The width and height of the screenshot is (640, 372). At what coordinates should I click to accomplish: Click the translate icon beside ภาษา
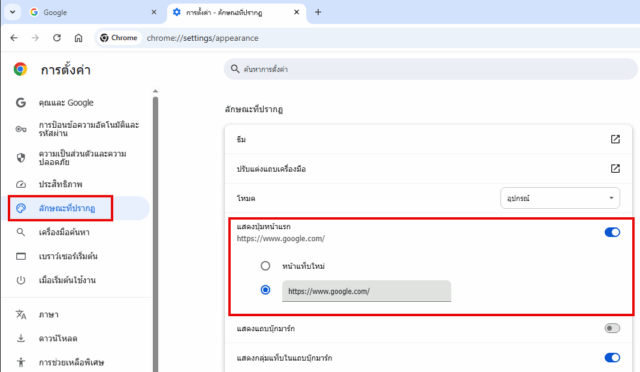point(21,315)
